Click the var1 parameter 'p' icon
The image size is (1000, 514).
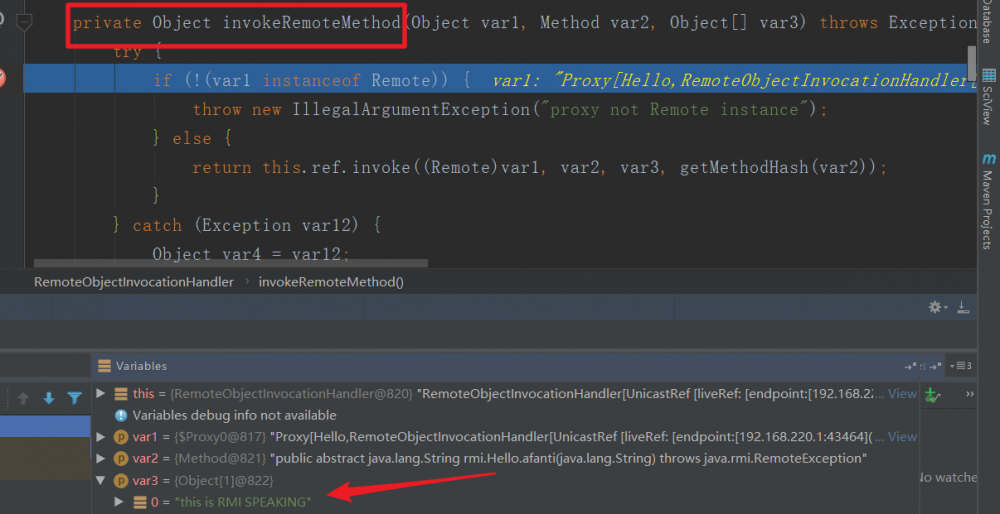coord(121,437)
